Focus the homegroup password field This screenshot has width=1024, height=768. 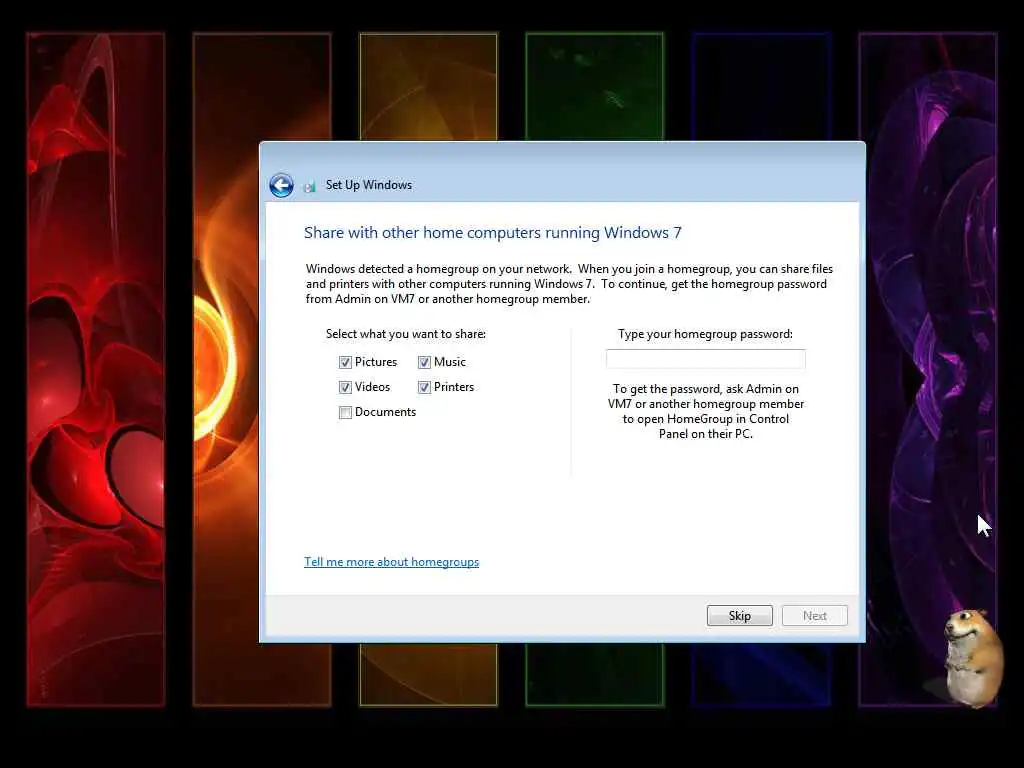(705, 359)
